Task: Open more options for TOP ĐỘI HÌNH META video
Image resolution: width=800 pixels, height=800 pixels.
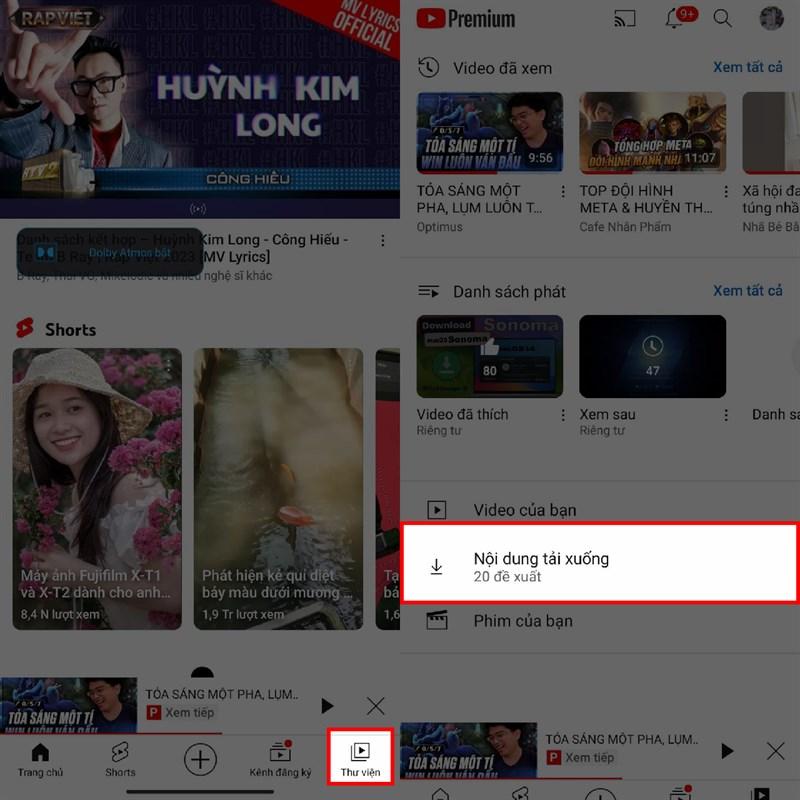Action: (726, 192)
